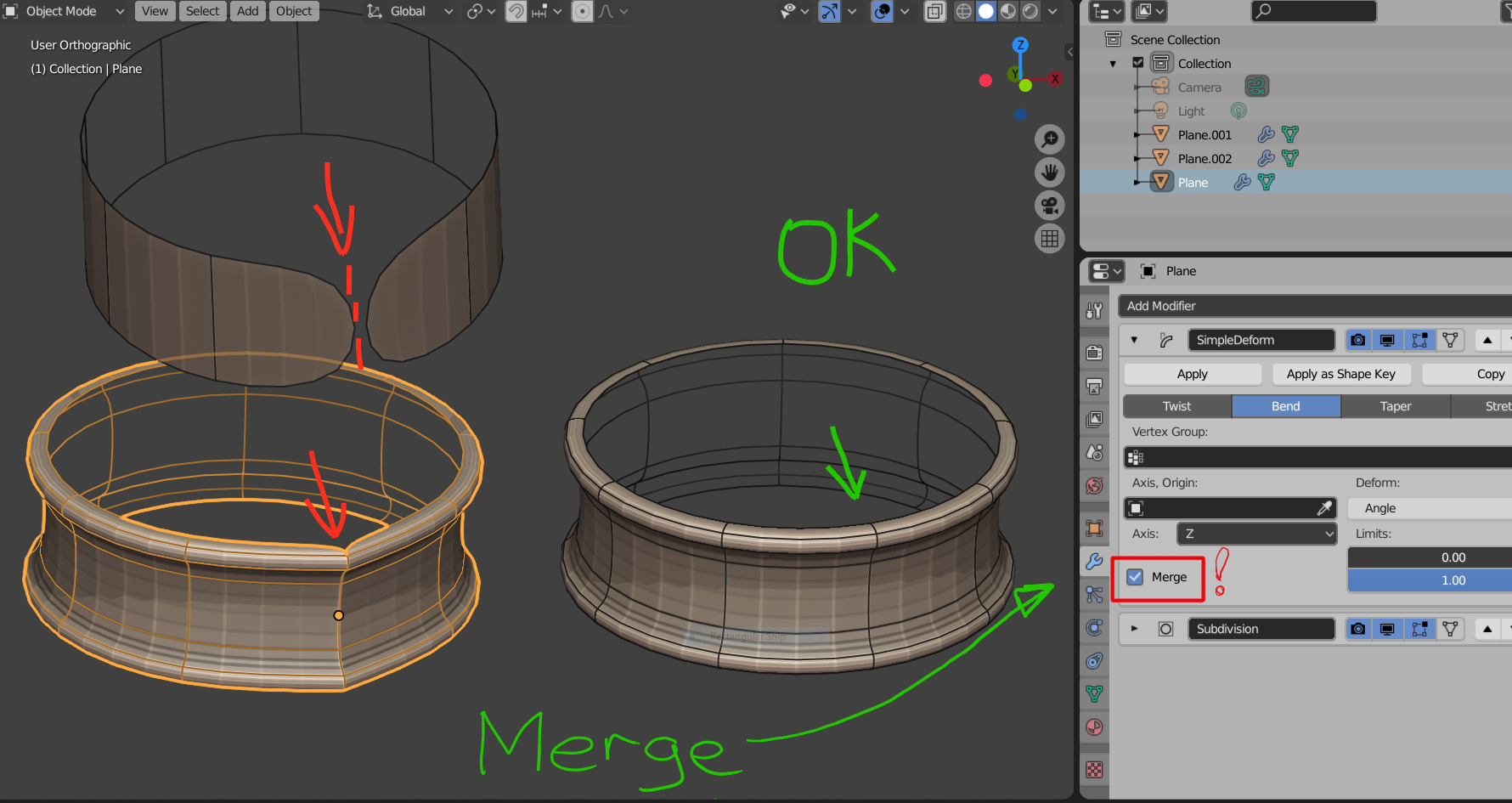The image size is (1512, 803).
Task: Toggle SimpleDeform render visibility camera icon
Action: [1358, 340]
